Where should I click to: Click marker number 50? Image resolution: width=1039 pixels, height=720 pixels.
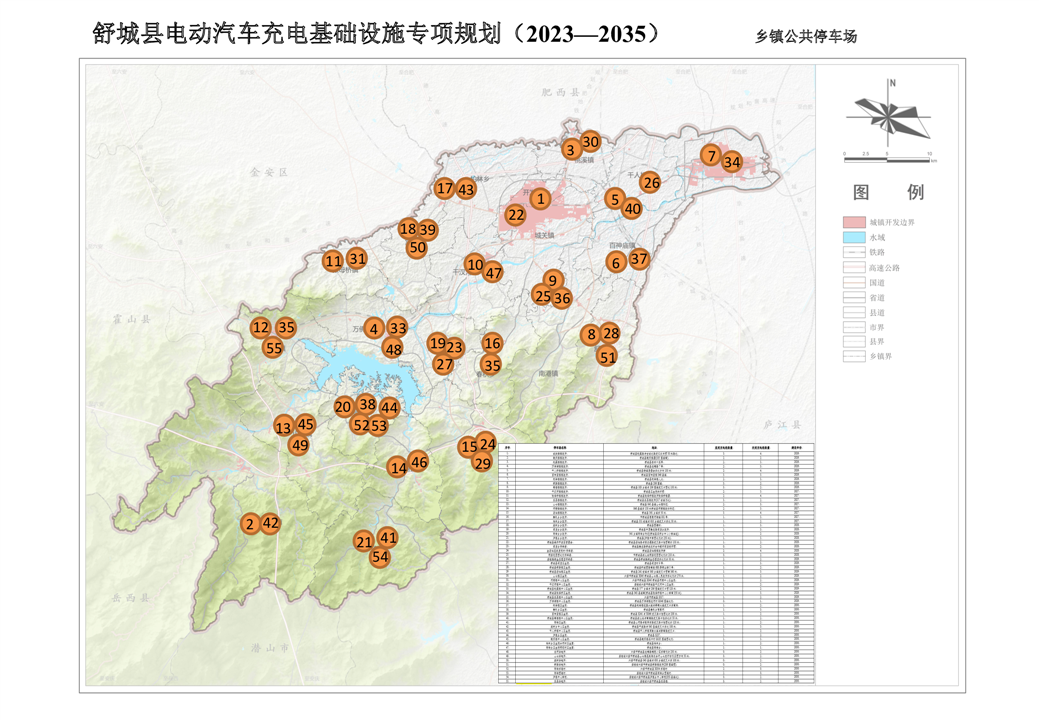point(417,248)
